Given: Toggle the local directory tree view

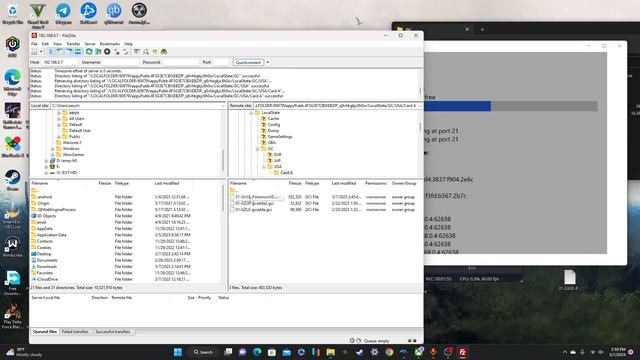Looking at the screenshot, I should [x=60, y=52].
